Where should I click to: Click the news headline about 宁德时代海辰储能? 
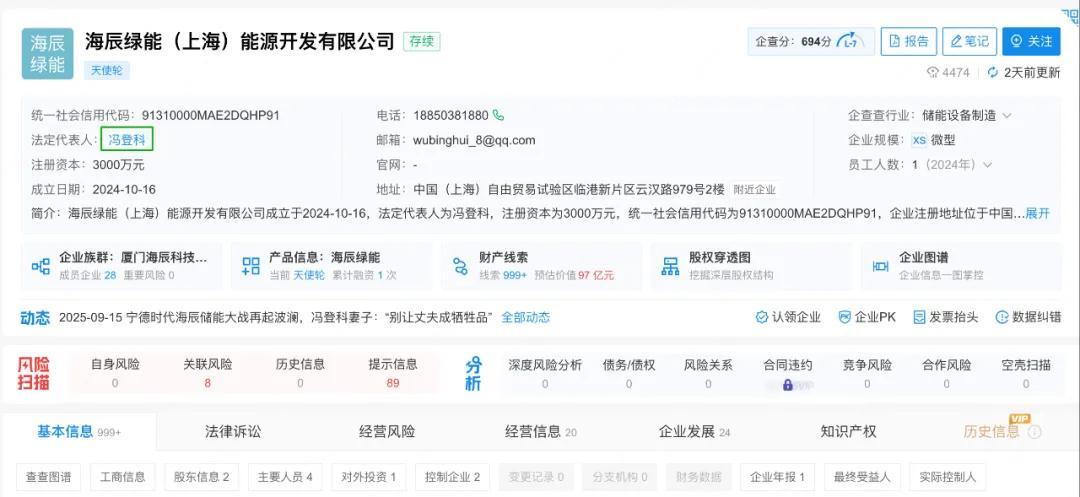click(276, 317)
